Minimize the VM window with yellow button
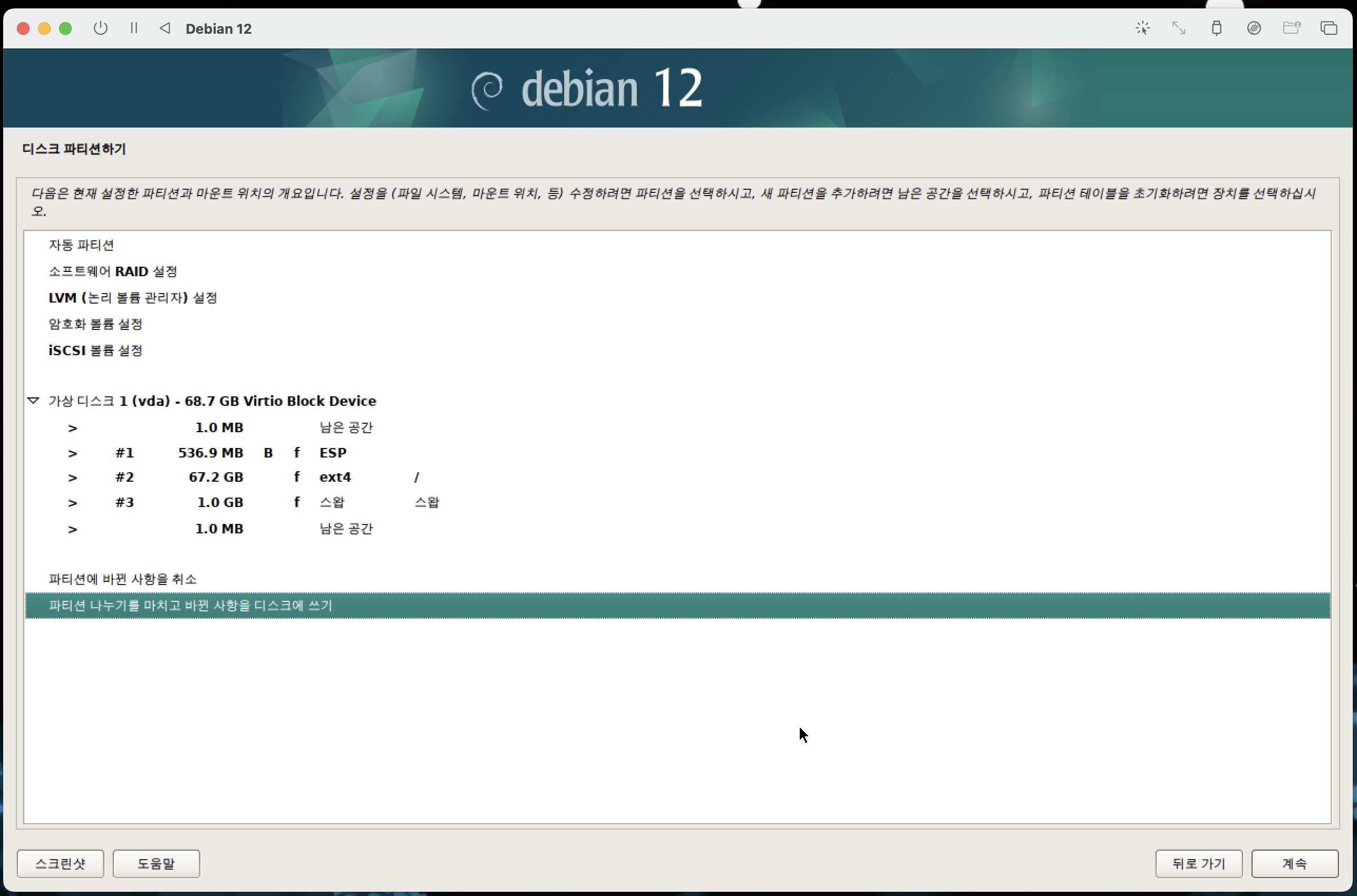This screenshot has width=1357, height=896. [x=44, y=28]
